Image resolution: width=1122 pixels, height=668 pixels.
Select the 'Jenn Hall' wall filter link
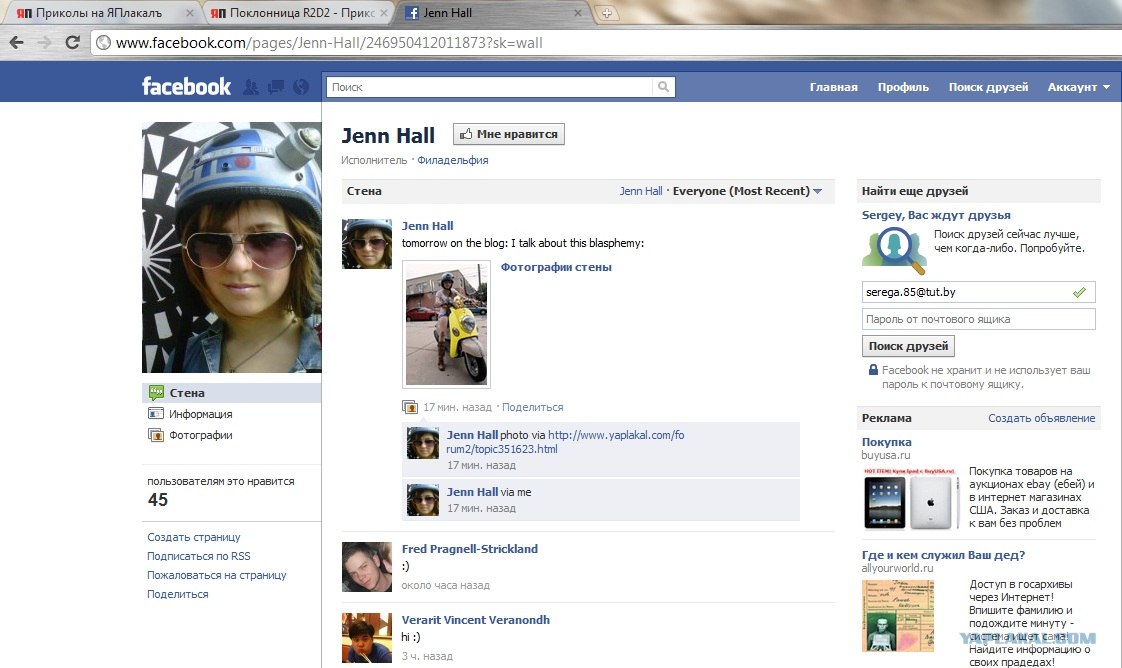coord(641,191)
